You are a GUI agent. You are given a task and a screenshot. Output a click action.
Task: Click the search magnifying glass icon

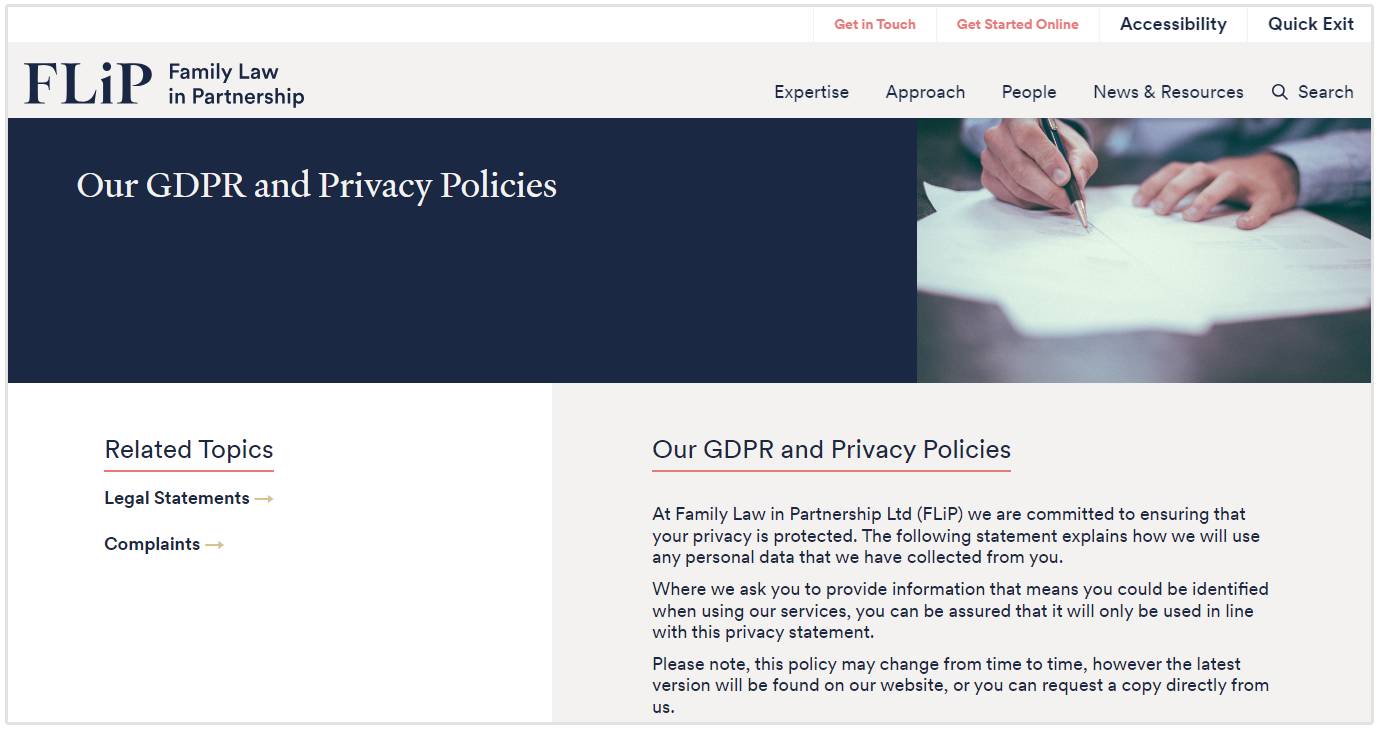pyautogui.click(x=1279, y=92)
